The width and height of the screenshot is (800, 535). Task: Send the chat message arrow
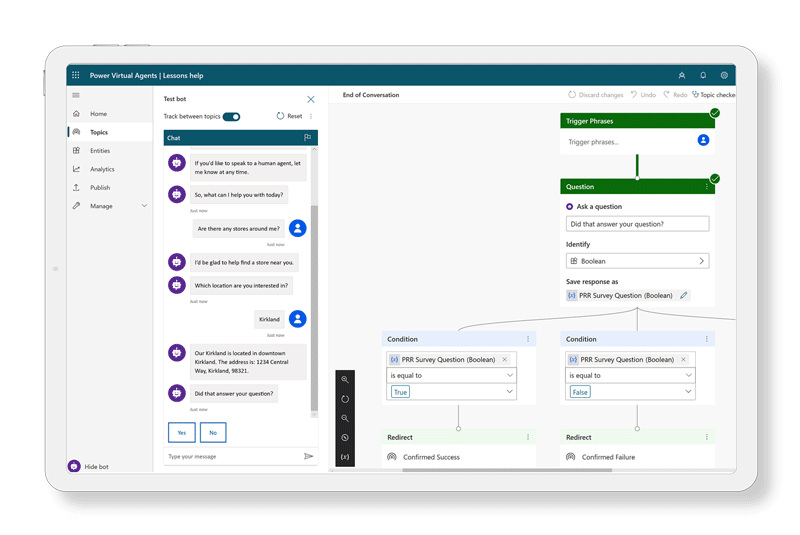pyautogui.click(x=308, y=456)
